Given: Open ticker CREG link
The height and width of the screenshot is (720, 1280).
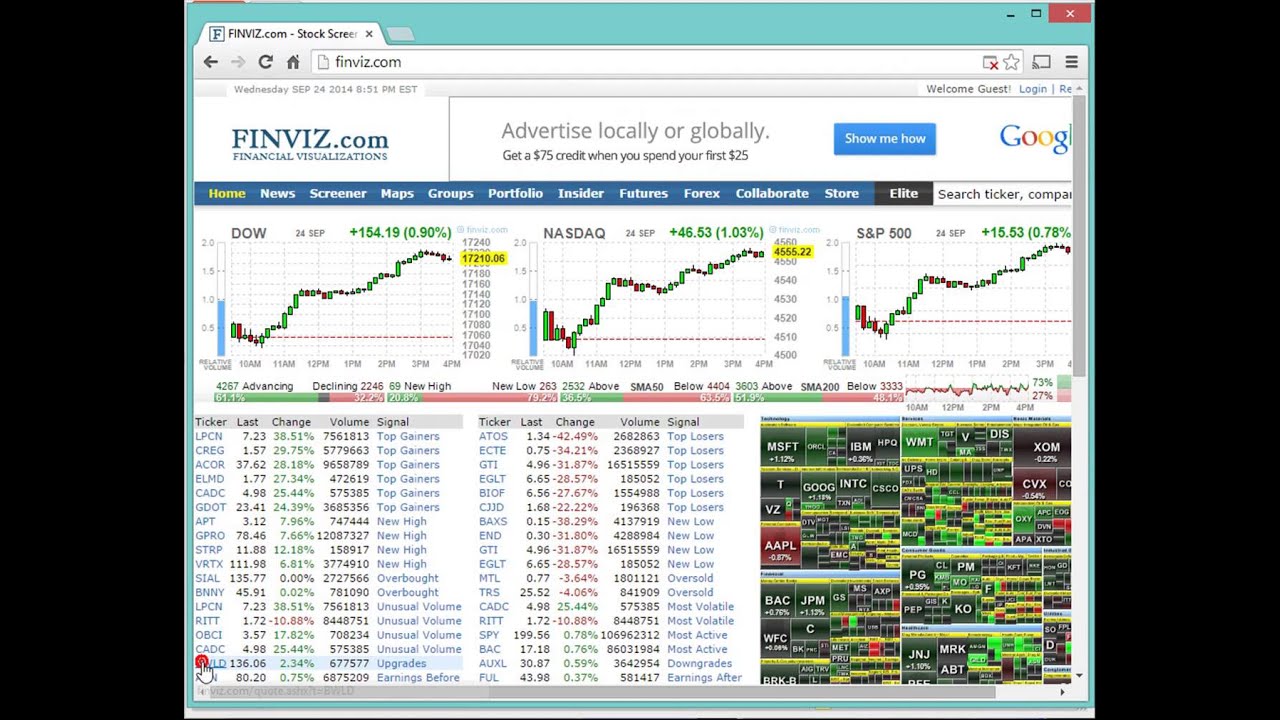Looking at the screenshot, I should point(210,450).
